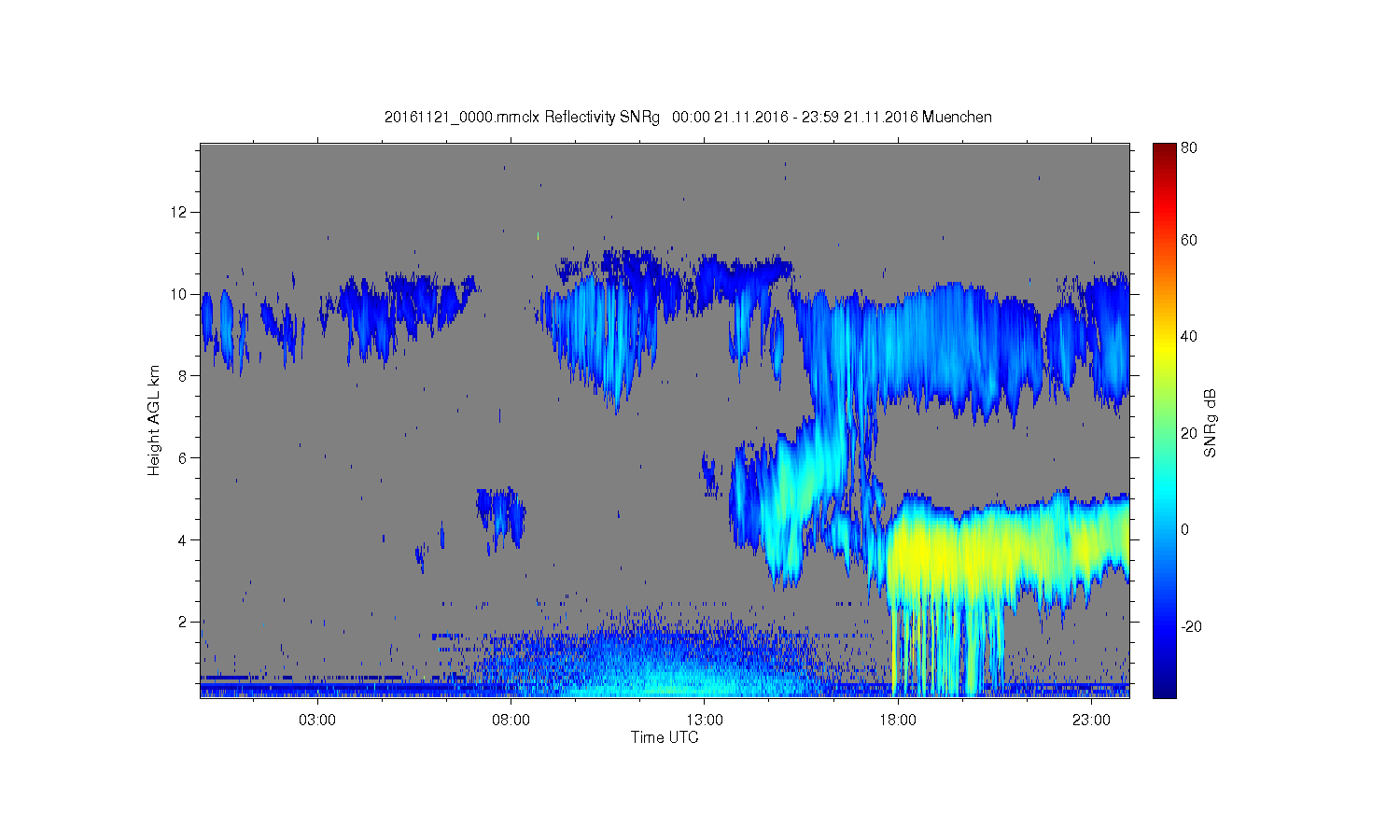Click the colorbar's 0 dB tick label
The image size is (1400, 840).
pyautogui.click(x=1185, y=530)
